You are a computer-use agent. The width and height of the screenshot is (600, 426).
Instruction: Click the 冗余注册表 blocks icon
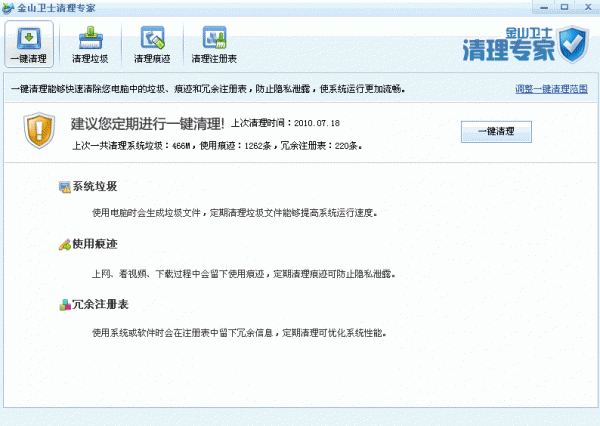tap(65, 305)
